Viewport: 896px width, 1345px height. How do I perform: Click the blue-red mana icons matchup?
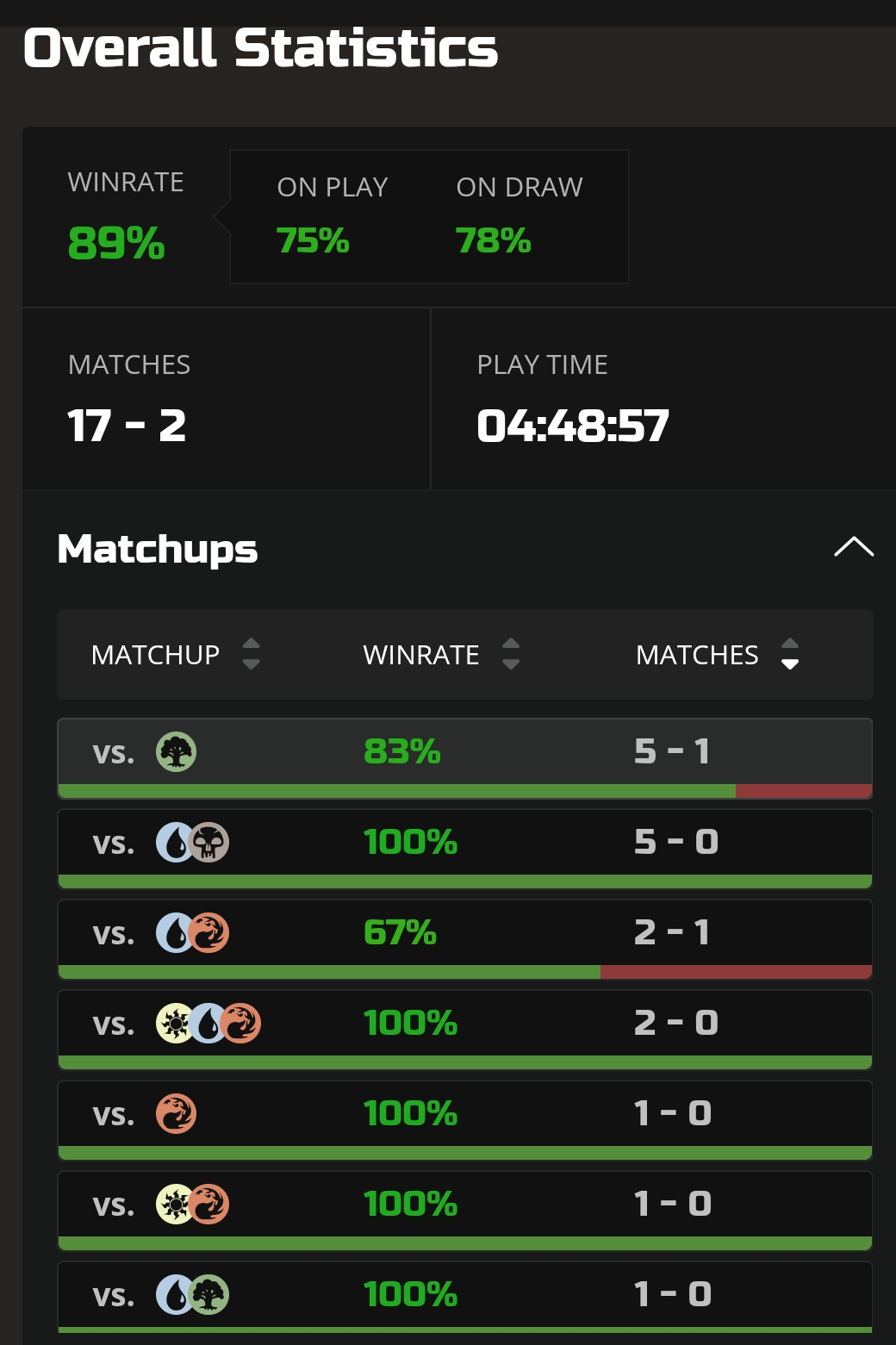pos(192,933)
